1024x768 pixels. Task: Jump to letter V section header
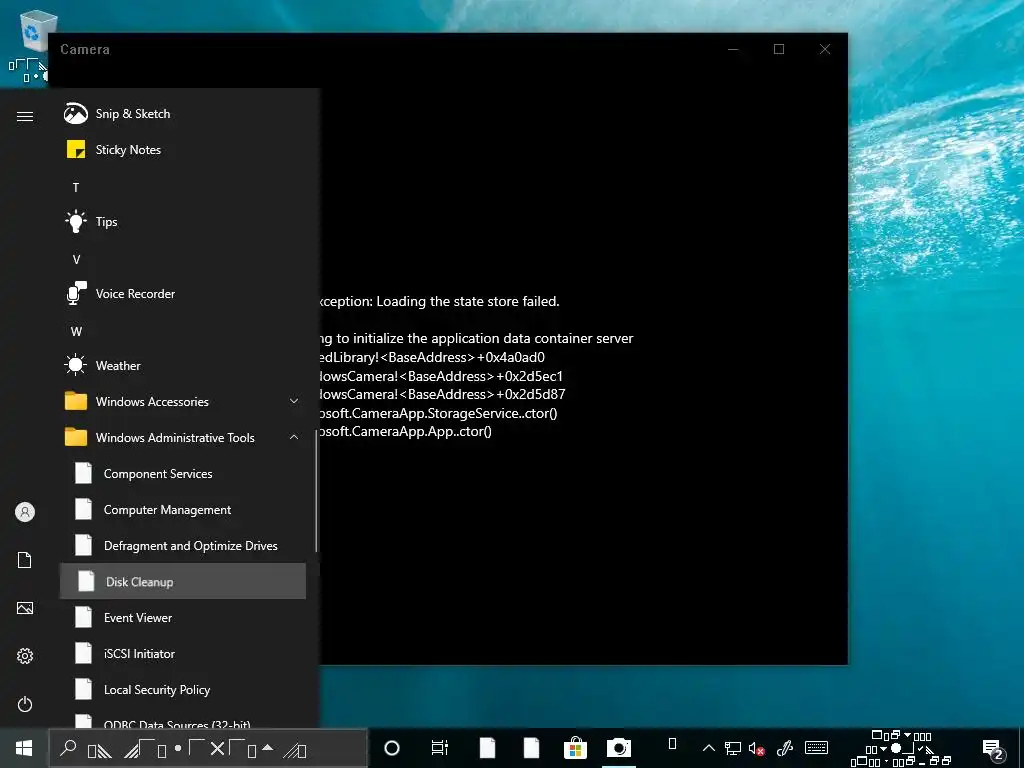click(76, 260)
